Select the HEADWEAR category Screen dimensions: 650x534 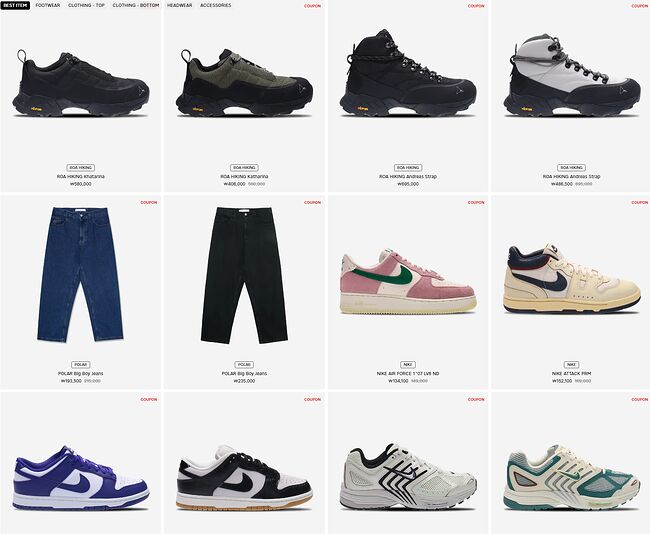pos(179,5)
